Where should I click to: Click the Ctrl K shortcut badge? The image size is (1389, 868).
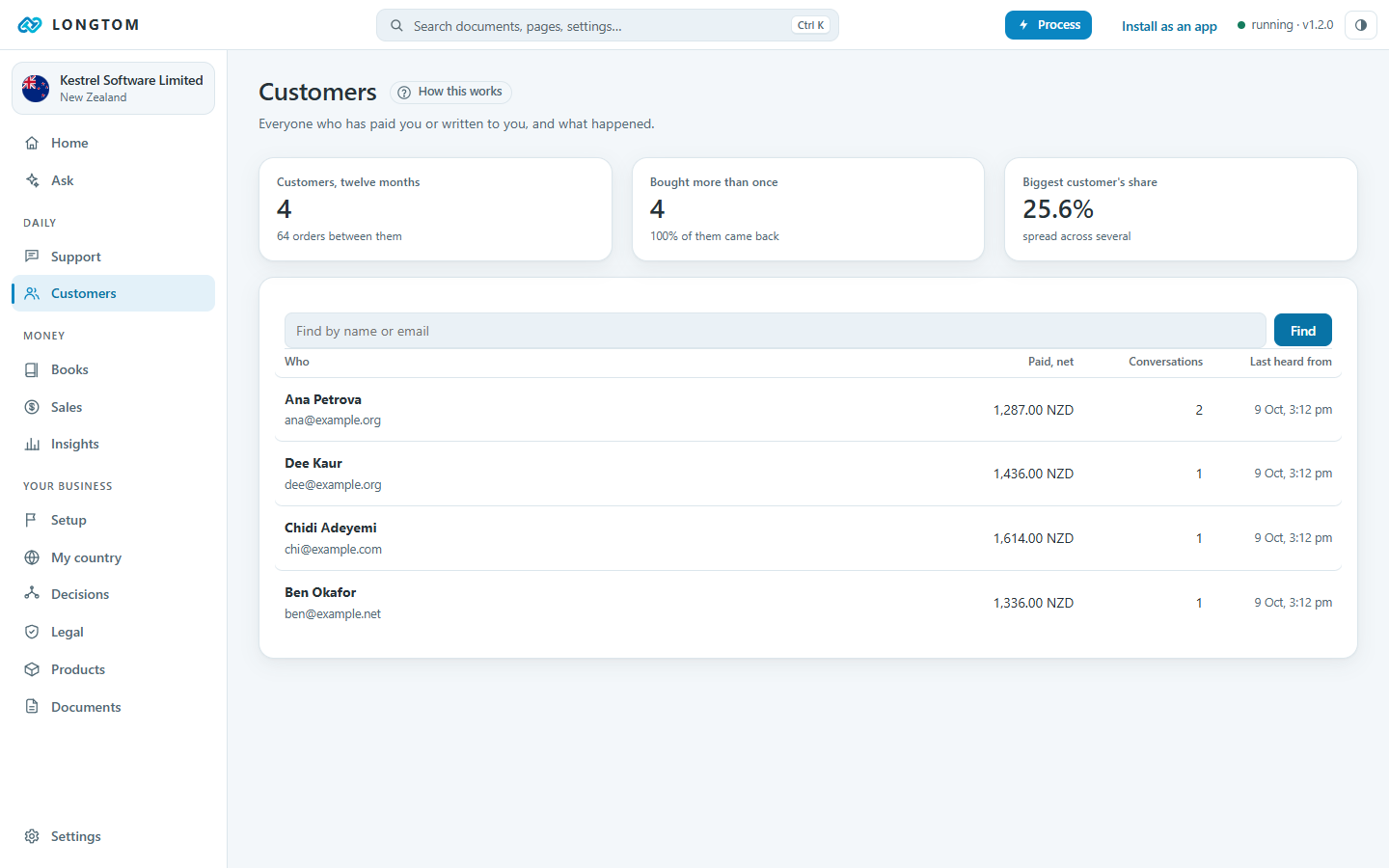point(810,26)
